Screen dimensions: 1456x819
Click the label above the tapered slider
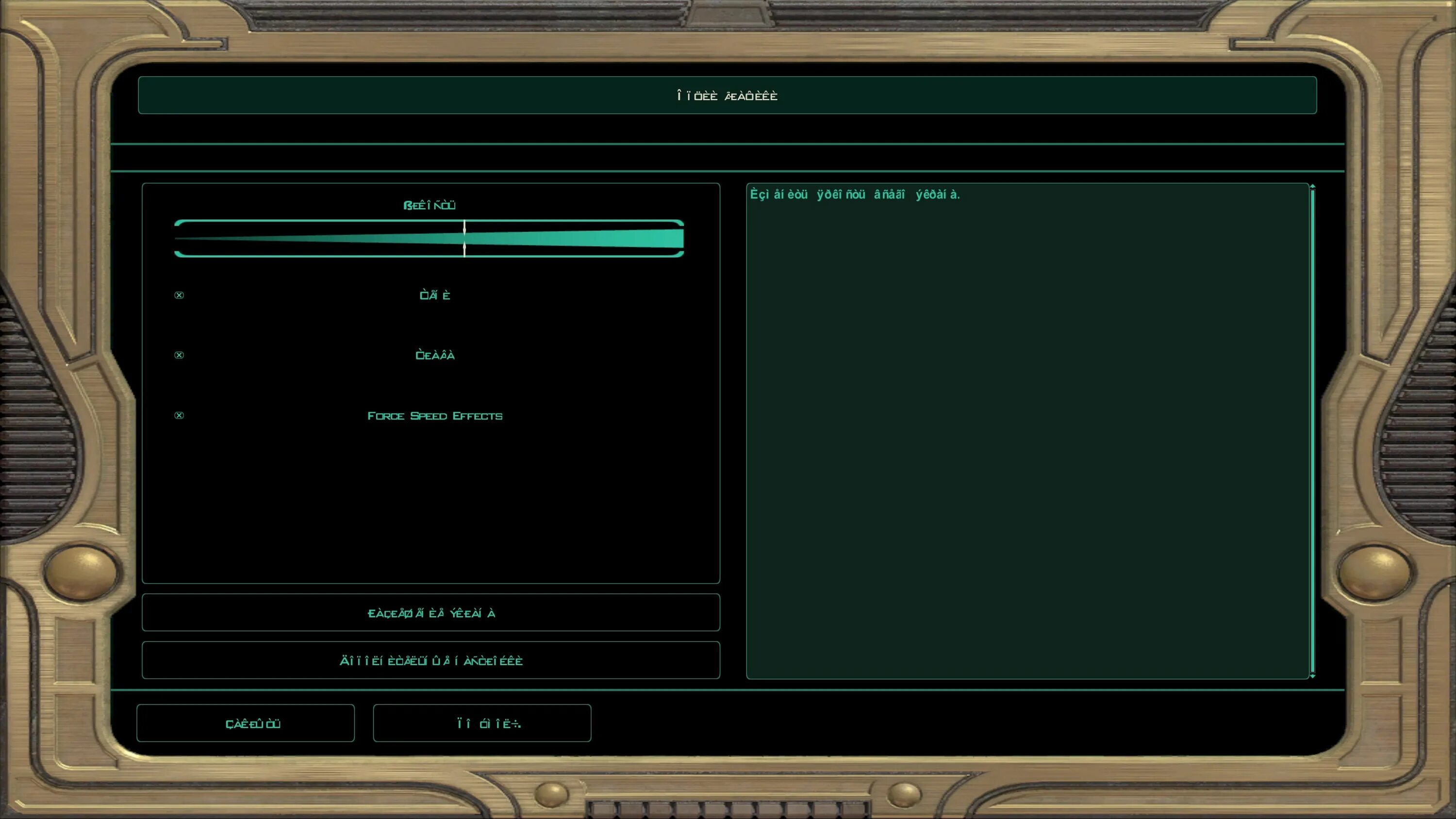tap(429, 205)
